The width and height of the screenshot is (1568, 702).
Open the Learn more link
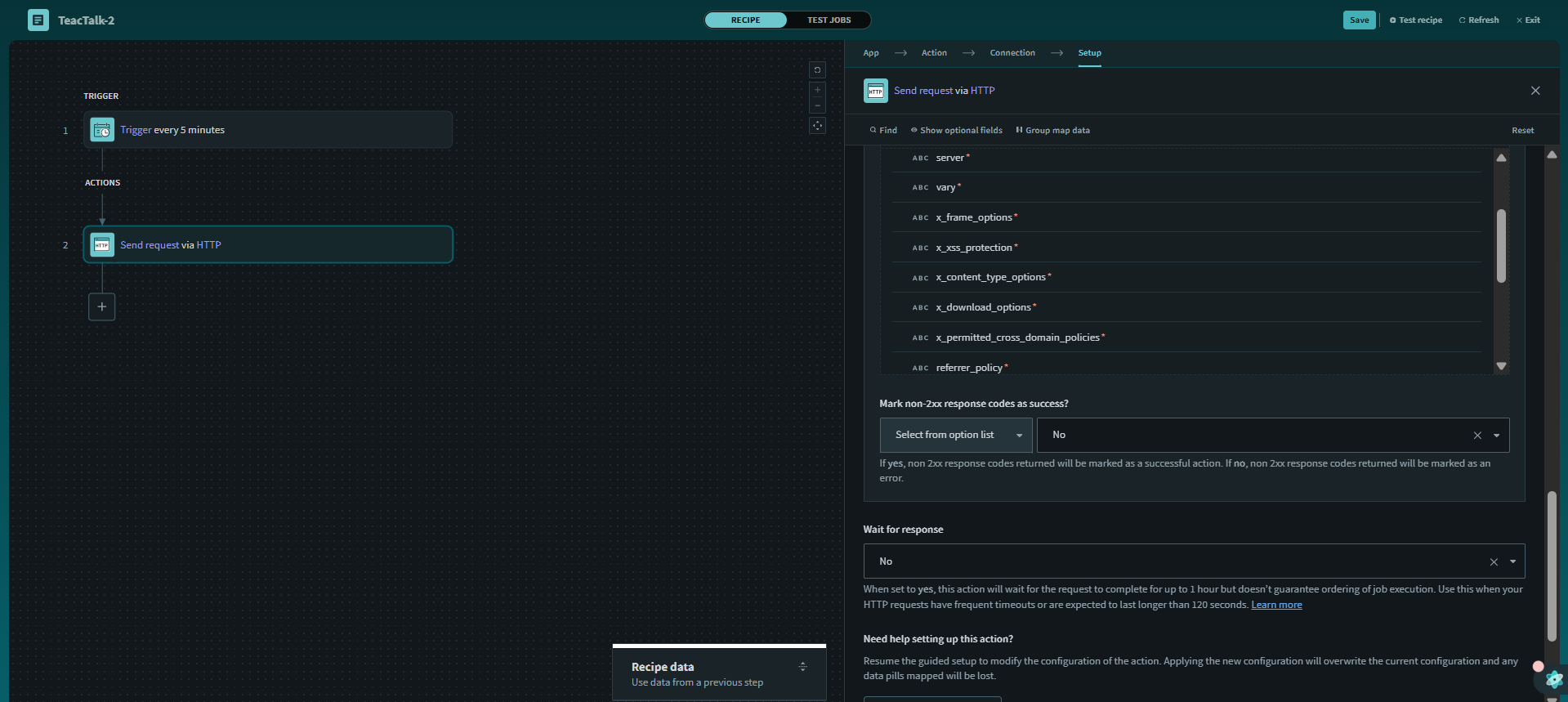point(1276,605)
